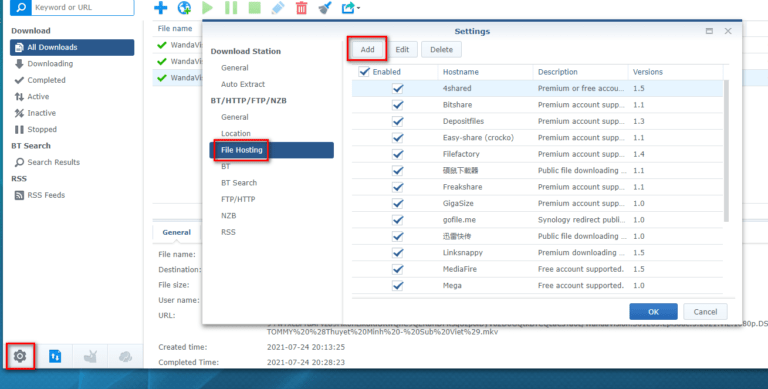Click File name column header in task list
Image resolution: width=768 pixels, height=389 pixels.
175,28
